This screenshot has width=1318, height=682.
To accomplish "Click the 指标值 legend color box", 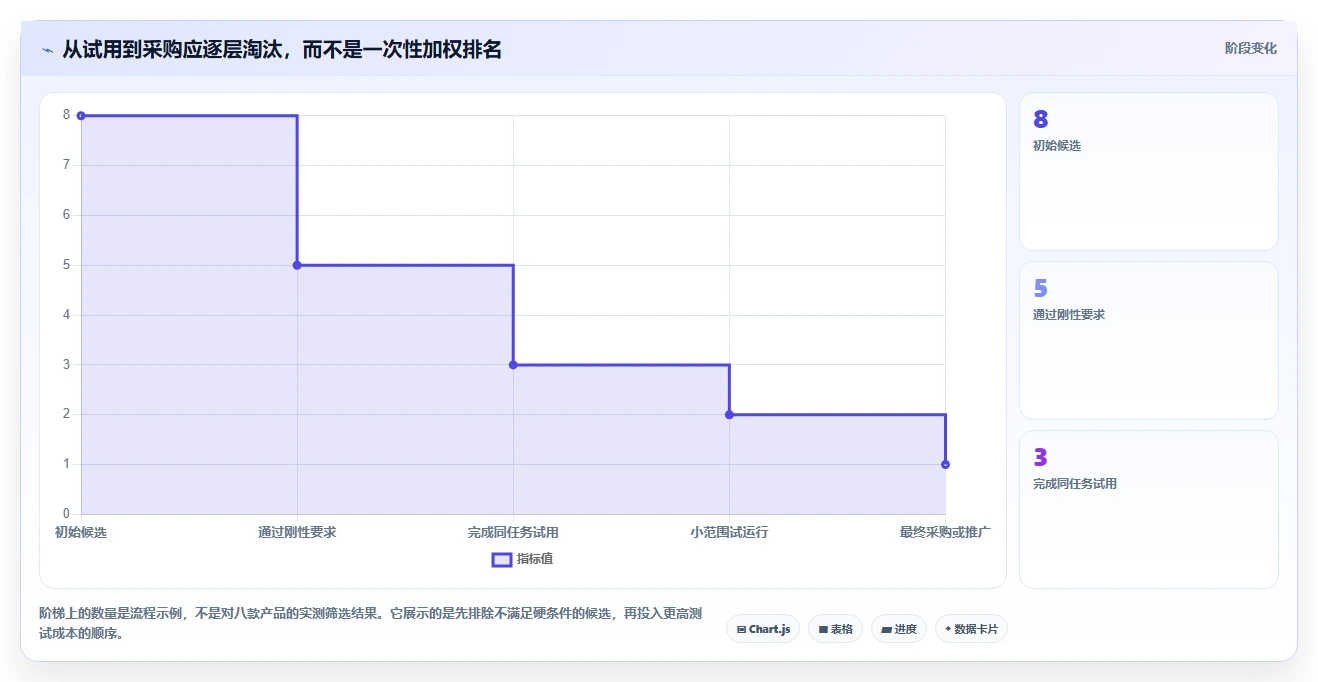I will [502, 559].
